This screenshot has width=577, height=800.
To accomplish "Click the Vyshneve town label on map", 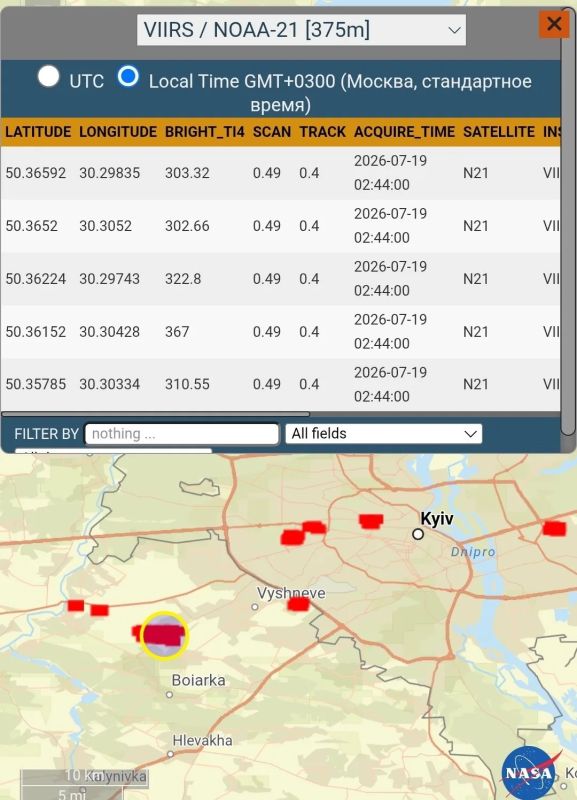I will [x=291, y=593].
